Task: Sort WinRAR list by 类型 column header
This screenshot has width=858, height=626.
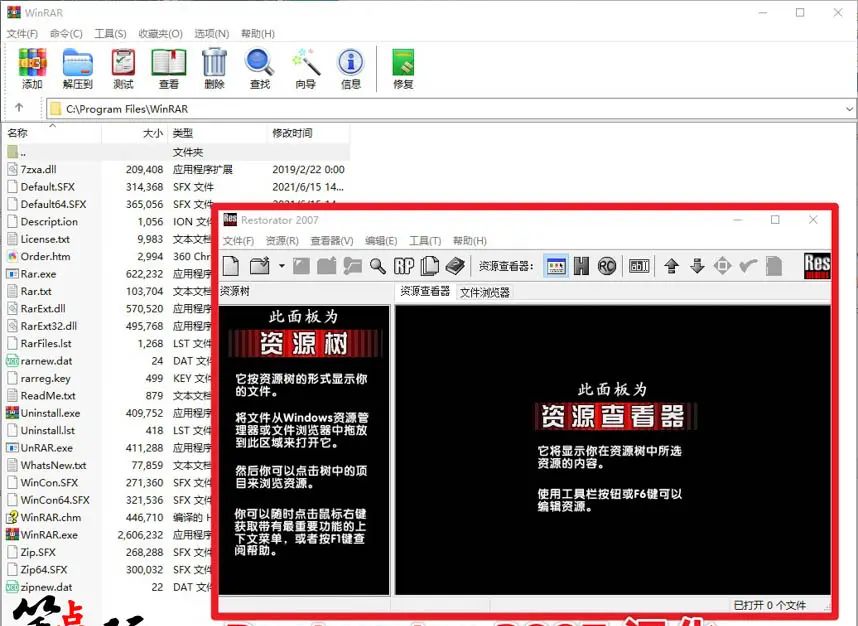Action: pos(217,133)
